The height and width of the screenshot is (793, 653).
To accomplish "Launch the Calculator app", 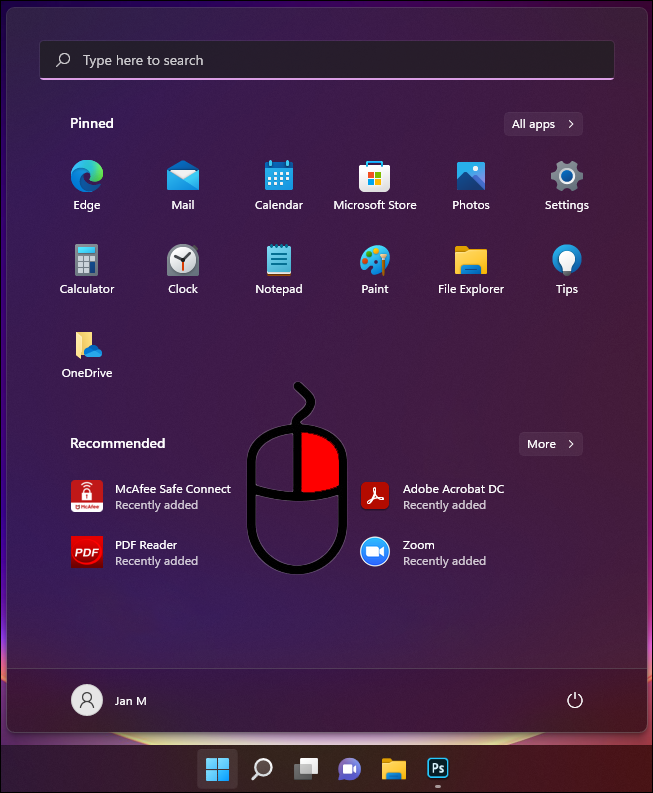I will coord(86,269).
